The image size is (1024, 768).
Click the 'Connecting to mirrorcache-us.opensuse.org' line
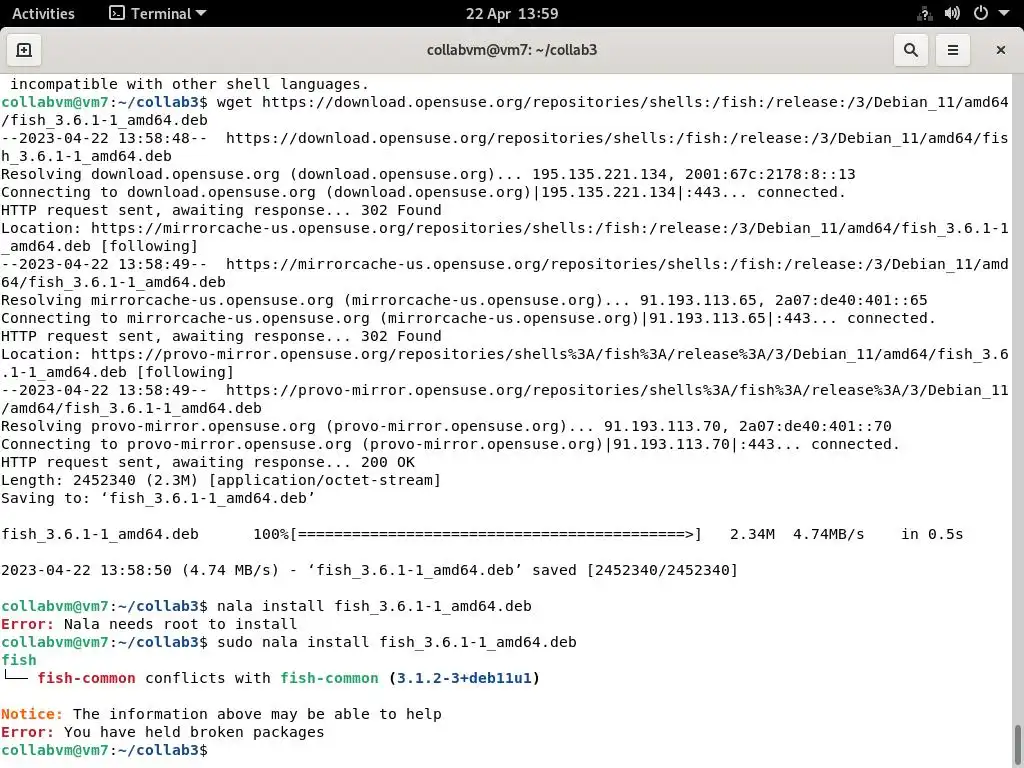[468, 319]
